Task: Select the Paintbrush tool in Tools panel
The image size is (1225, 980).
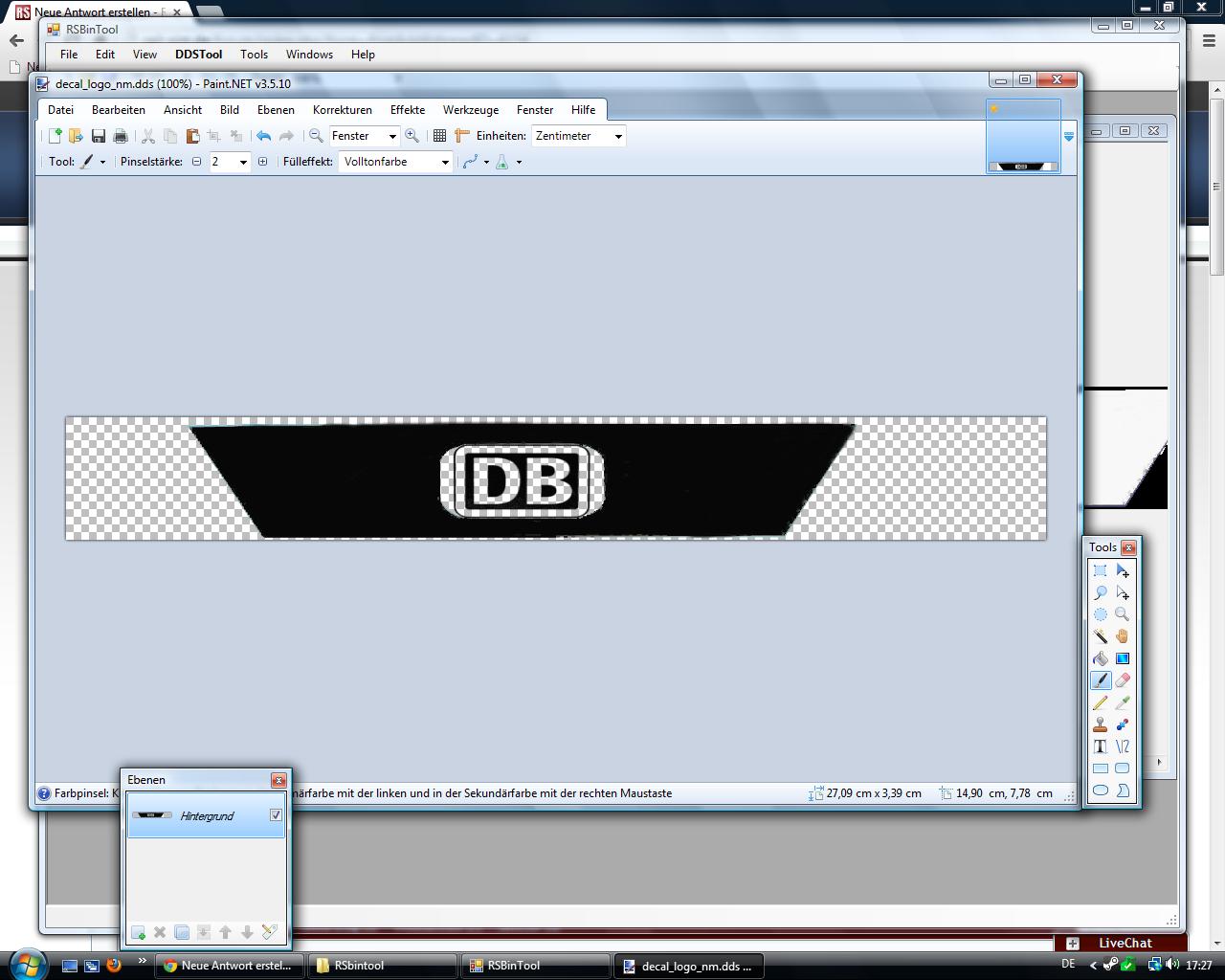Action: [x=1101, y=680]
